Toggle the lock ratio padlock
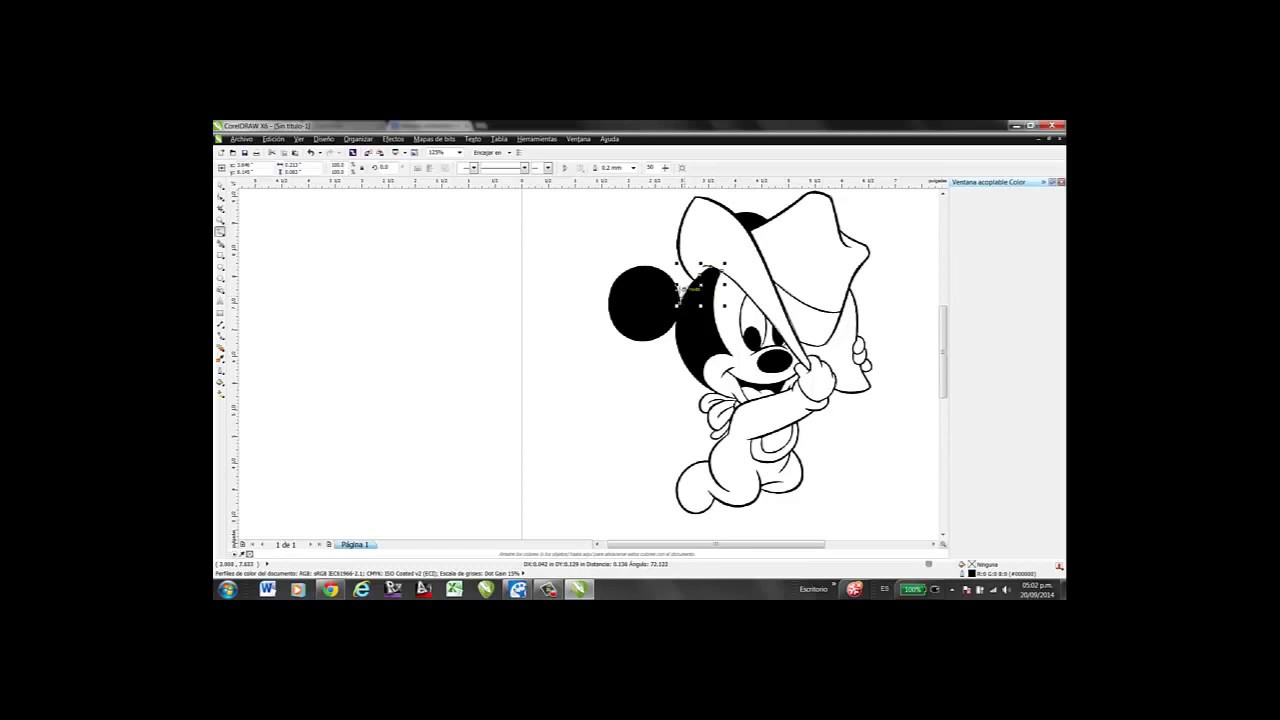1280x720 pixels. (362, 168)
